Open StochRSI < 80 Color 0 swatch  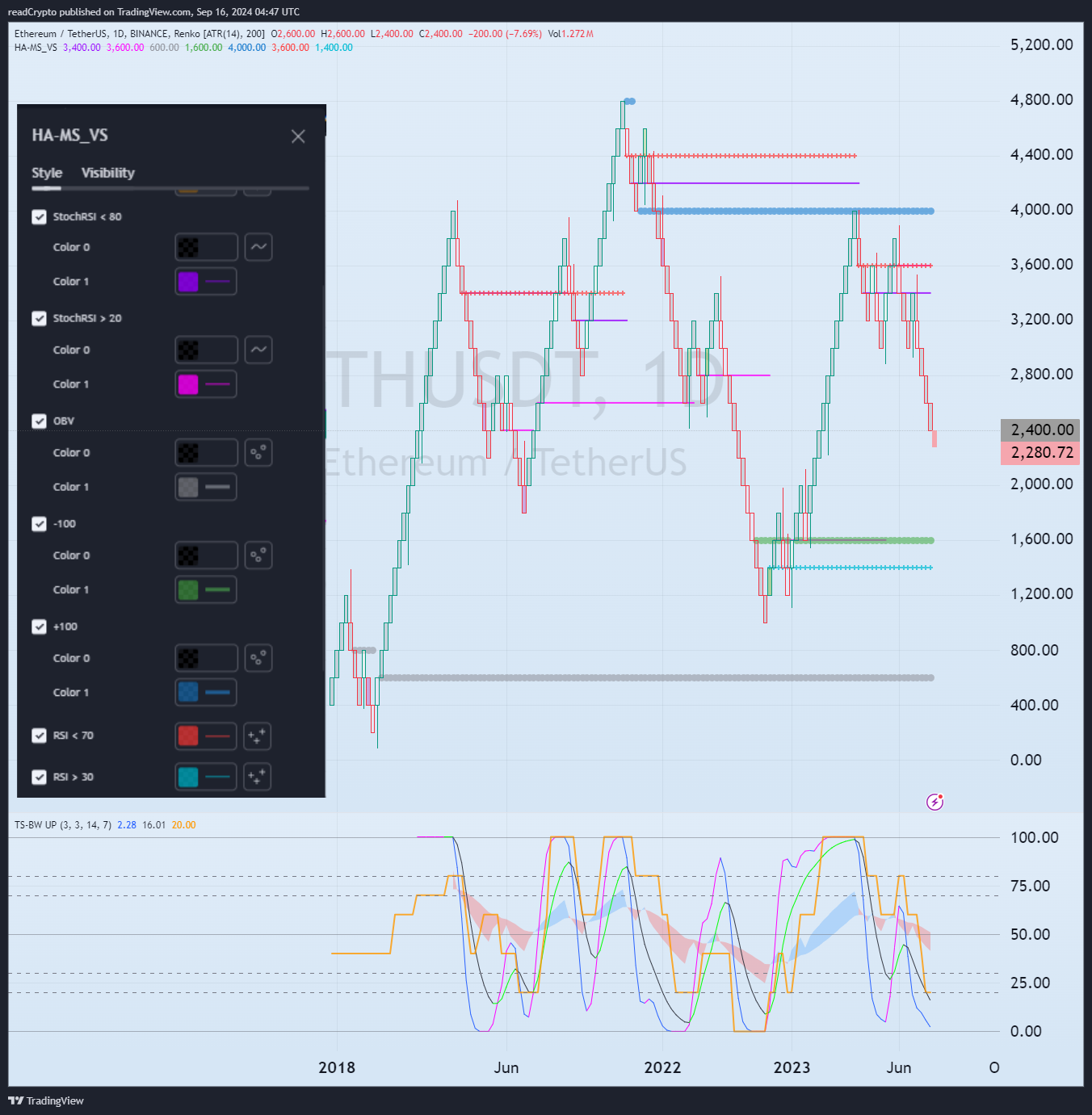click(x=206, y=247)
